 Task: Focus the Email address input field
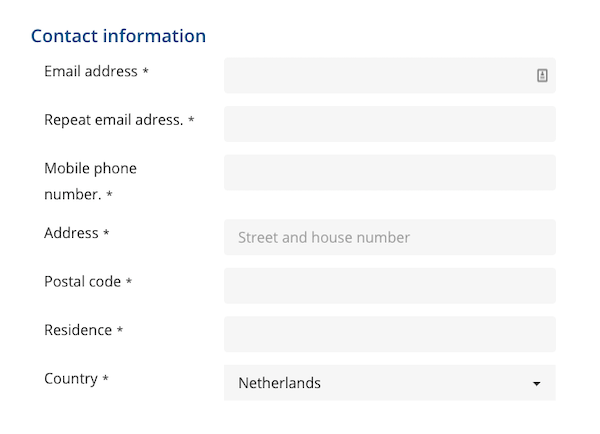tap(390, 75)
